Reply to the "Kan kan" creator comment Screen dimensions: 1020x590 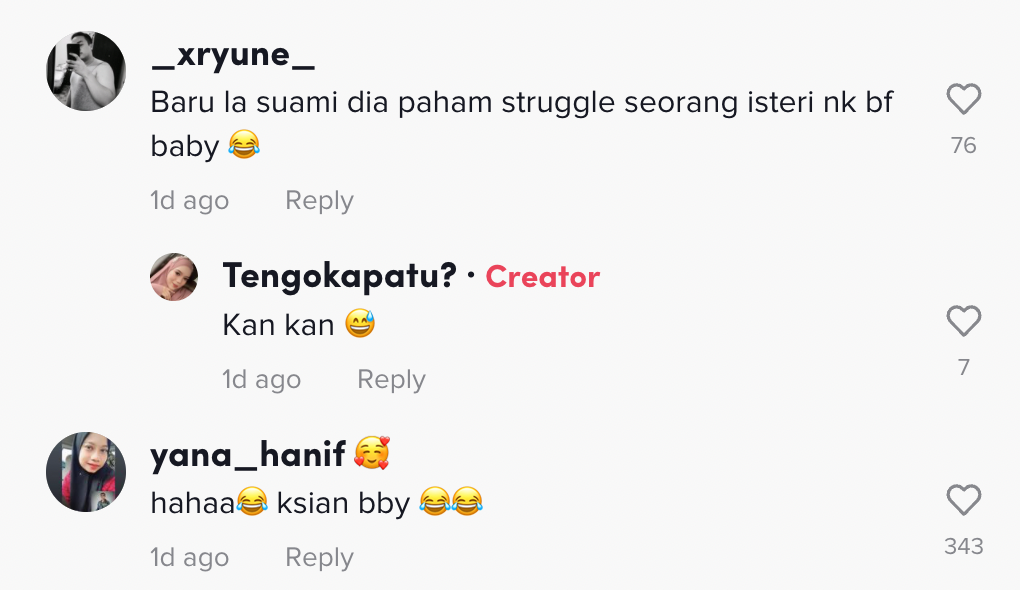pyautogui.click(x=391, y=380)
